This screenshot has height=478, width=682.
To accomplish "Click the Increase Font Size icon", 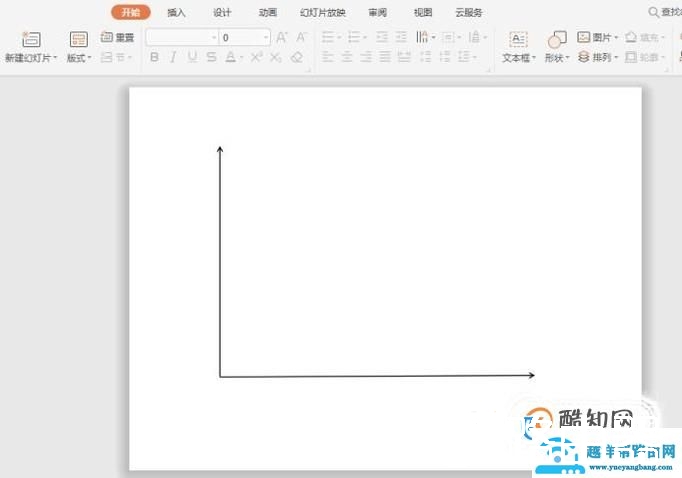I will [x=281, y=37].
